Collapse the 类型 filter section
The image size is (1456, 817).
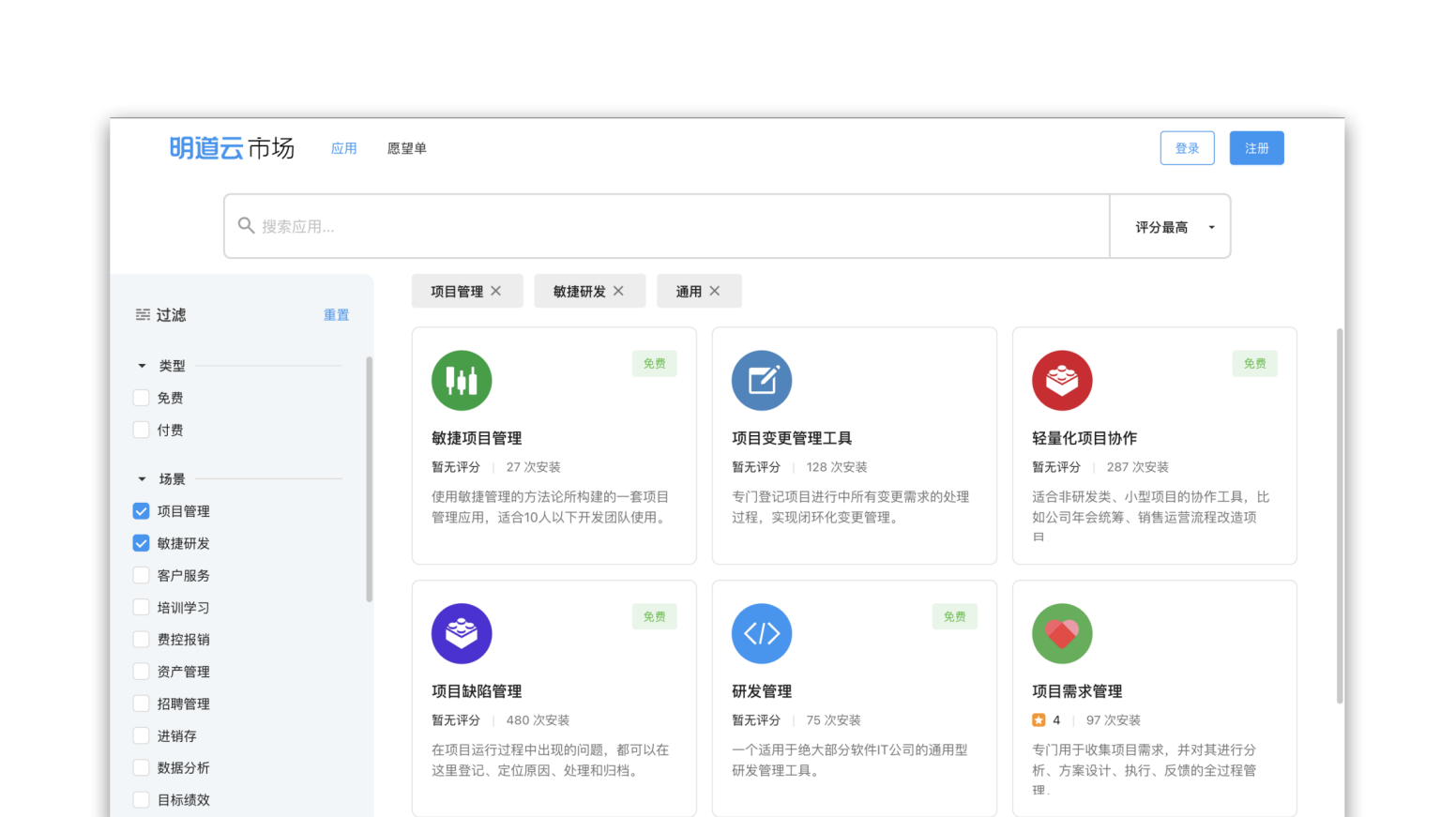(142, 366)
